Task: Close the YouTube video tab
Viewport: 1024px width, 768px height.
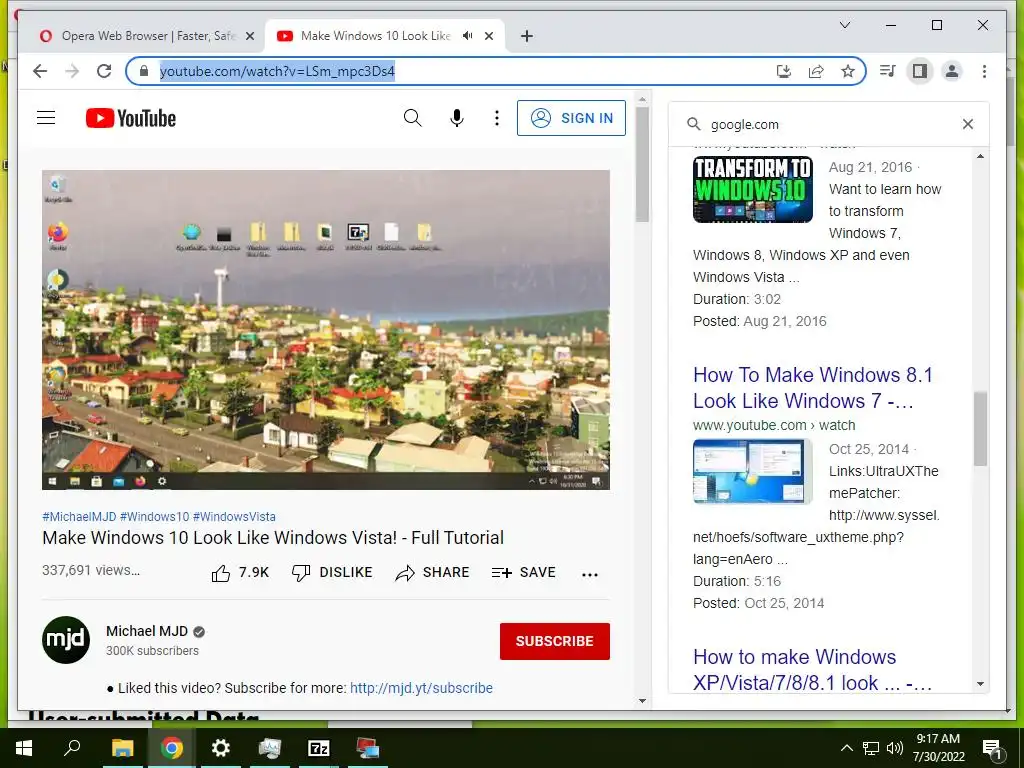Action: click(488, 36)
